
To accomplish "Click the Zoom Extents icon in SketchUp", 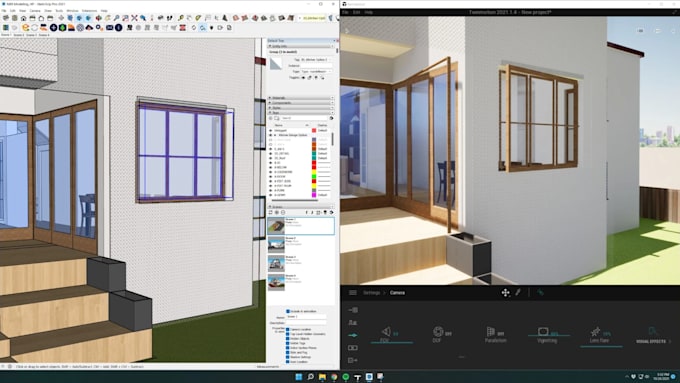I will click(x=134, y=18).
